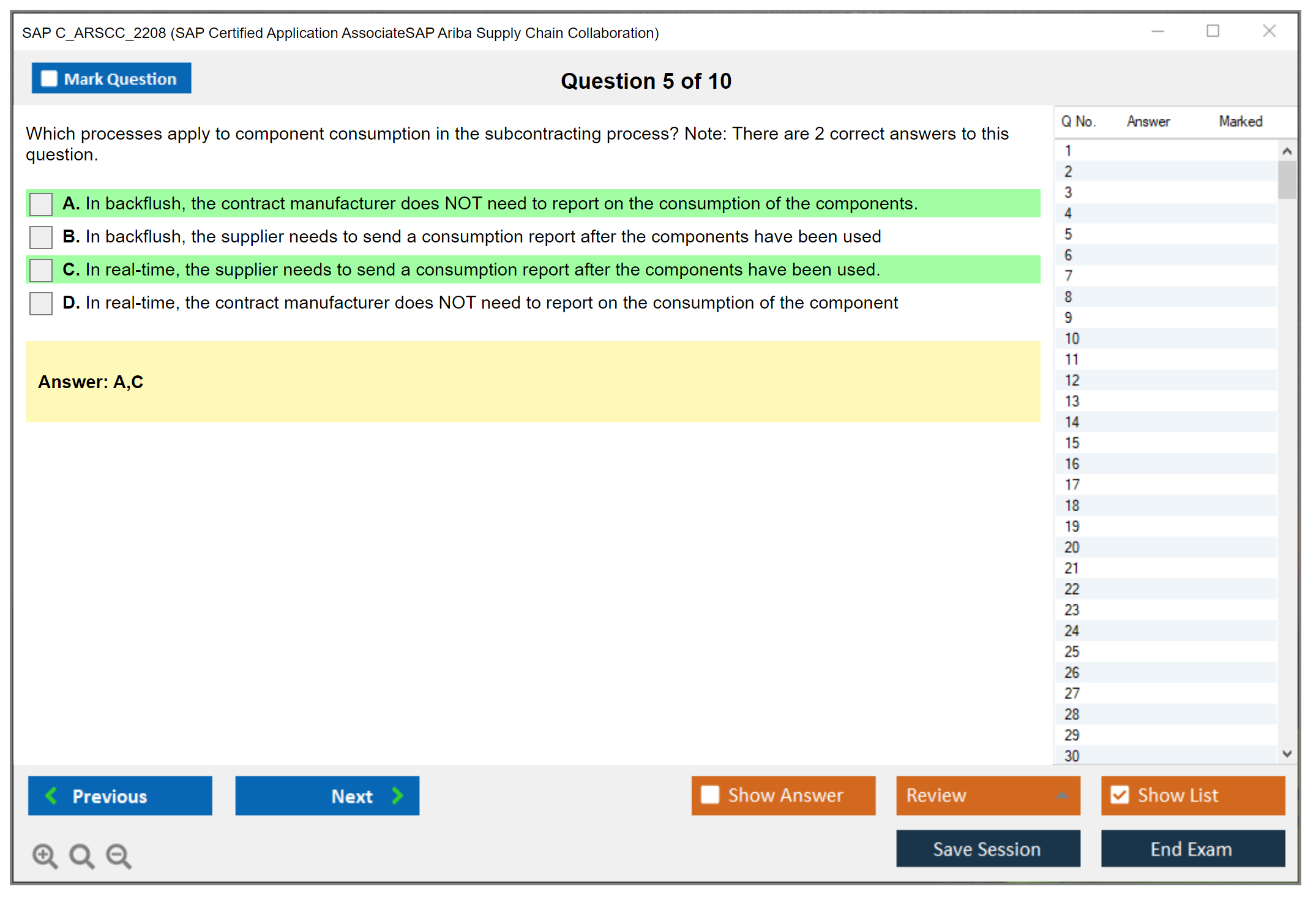Check the Mark Question checkbox
Screen dimensions: 1316x900
coord(49,78)
